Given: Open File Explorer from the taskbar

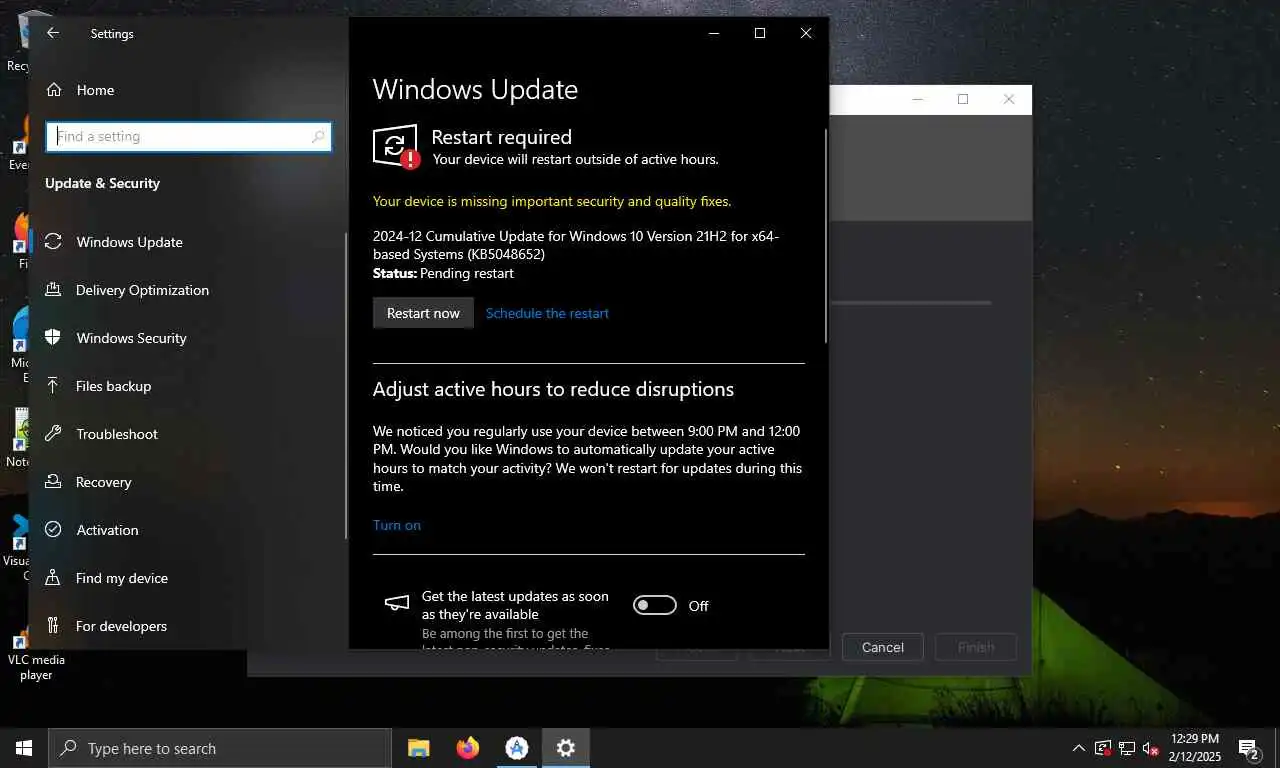Looking at the screenshot, I should point(418,748).
